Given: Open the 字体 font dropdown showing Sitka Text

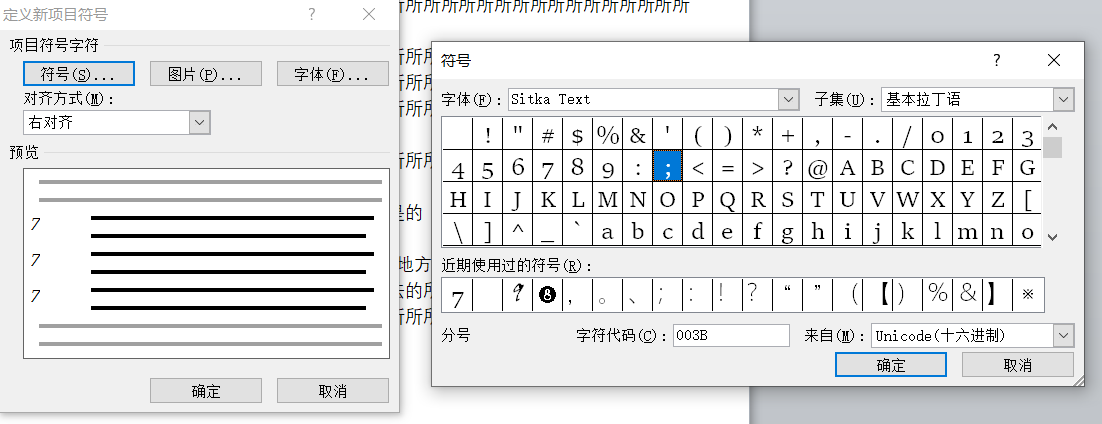Looking at the screenshot, I should pos(789,100).
